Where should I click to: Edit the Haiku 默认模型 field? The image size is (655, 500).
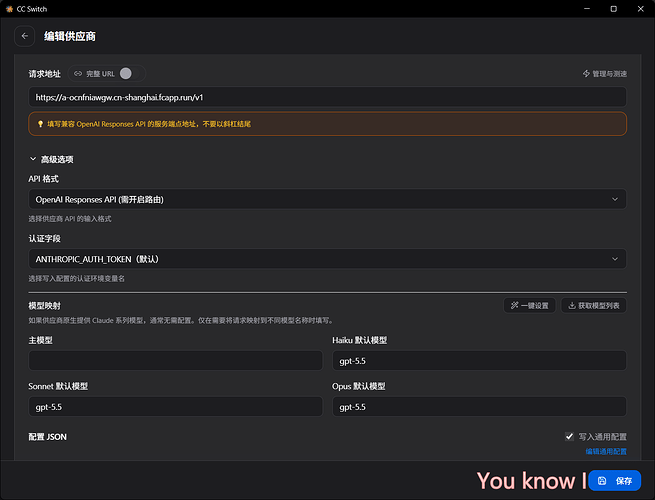479,360
